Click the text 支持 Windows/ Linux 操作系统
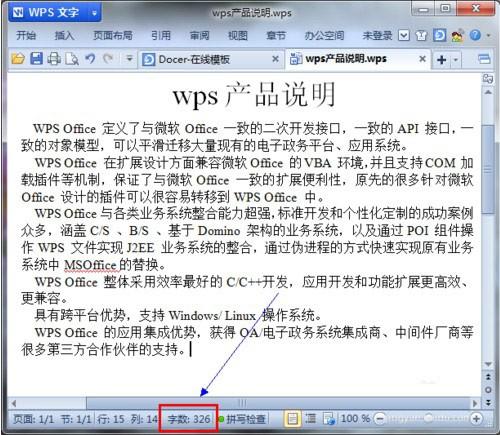The image size is (500, 435). click(x=230, y=315)
